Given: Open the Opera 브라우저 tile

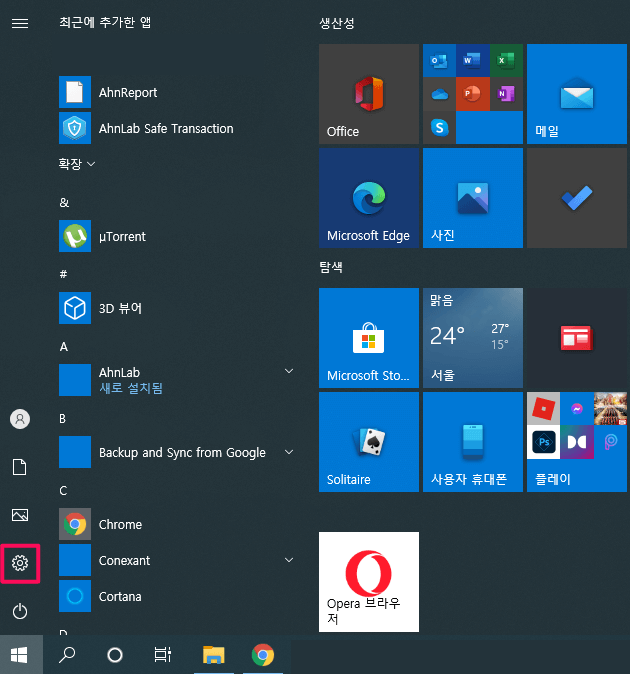Looking at the screenshot, I should pos(369,582).
